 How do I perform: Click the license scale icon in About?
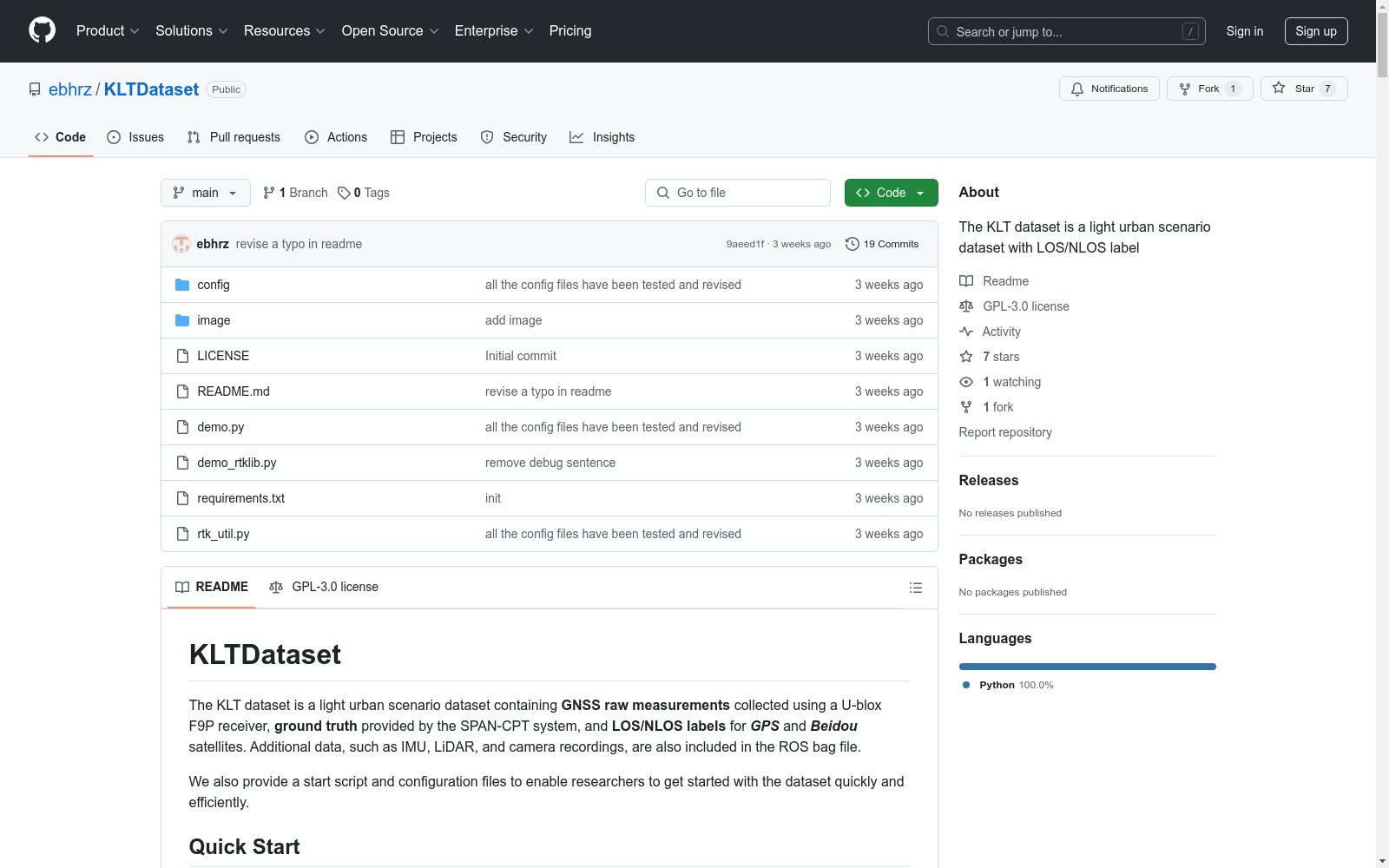[x=966, y=306]
